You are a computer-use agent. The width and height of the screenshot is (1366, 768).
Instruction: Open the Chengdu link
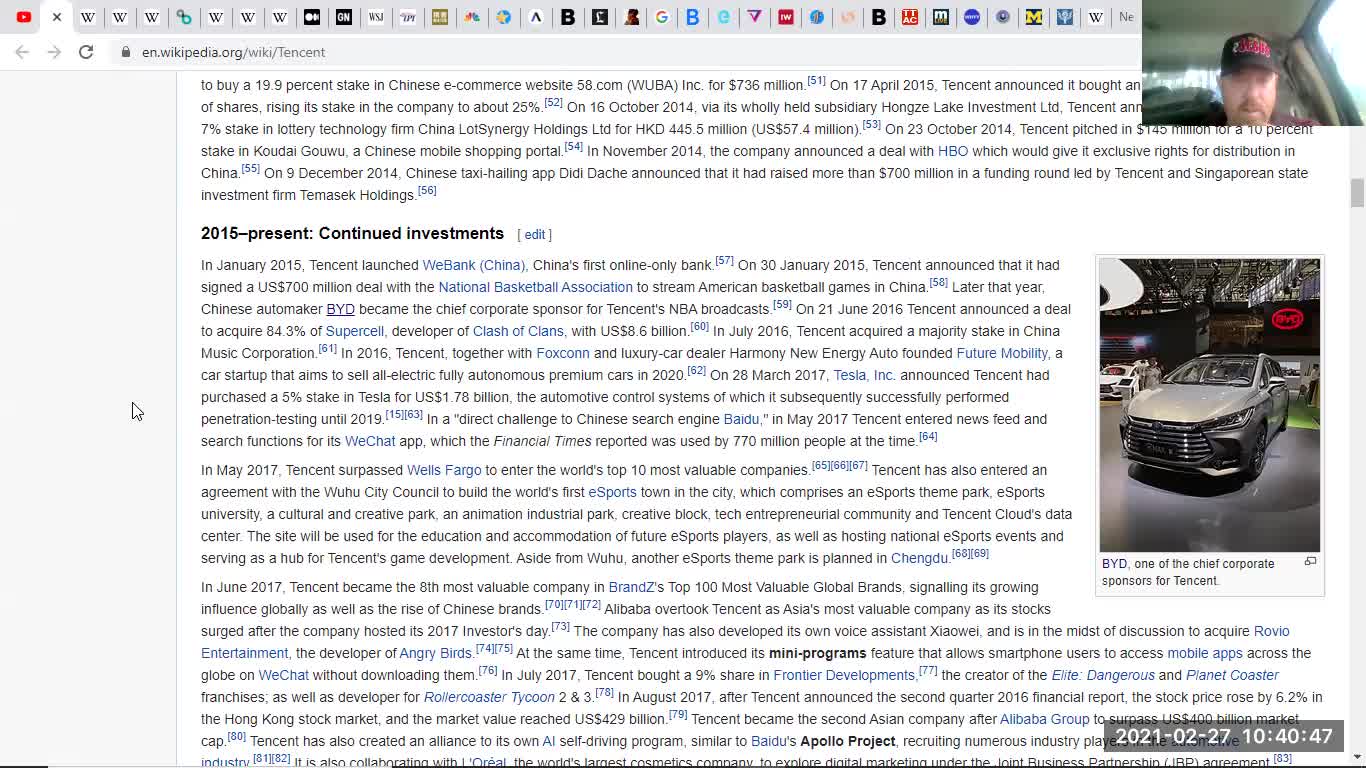pyautogui.click(x=919, y=558)
